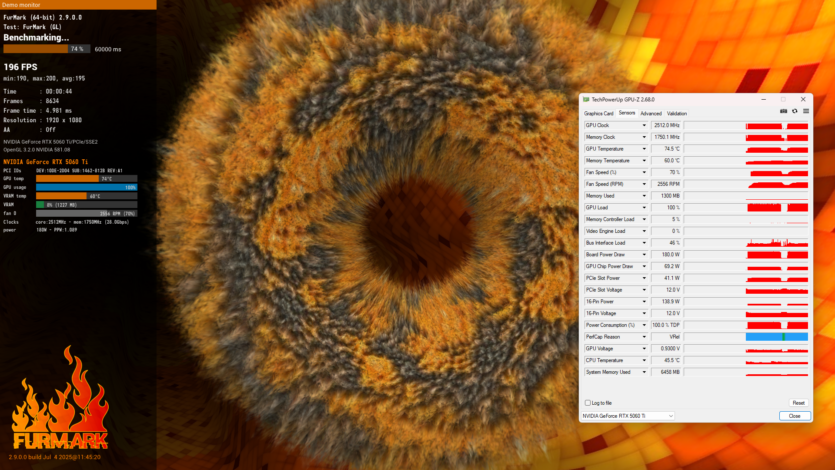Open the Fan Speed (%) sensor dropdown
835x470 pixels.
(644, 172)
